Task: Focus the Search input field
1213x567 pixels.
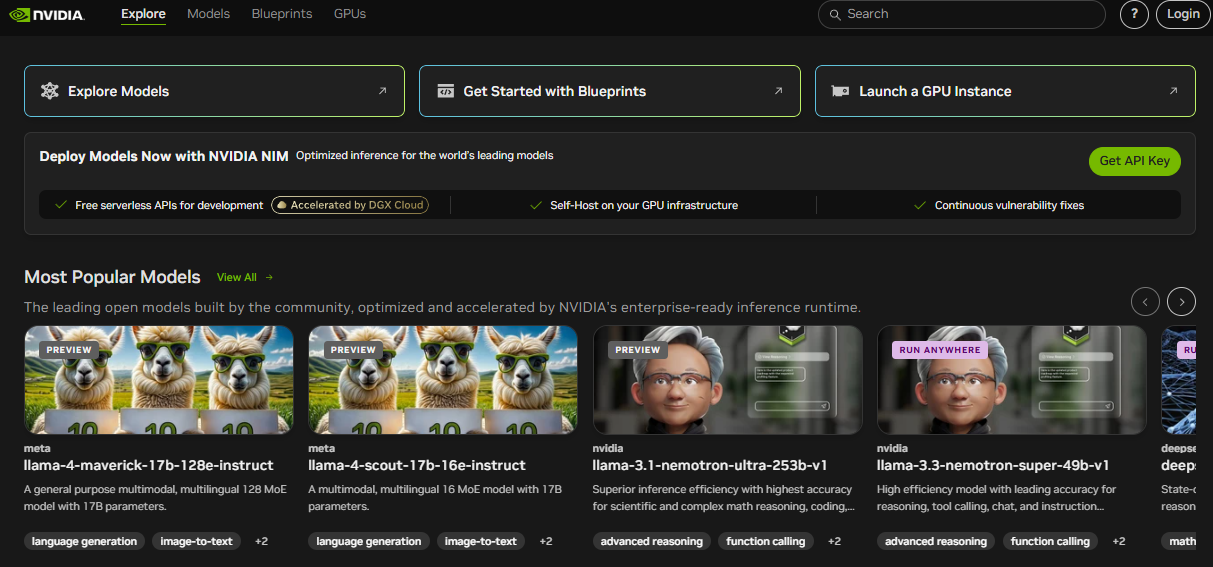Action: click(x=961, y=14)
